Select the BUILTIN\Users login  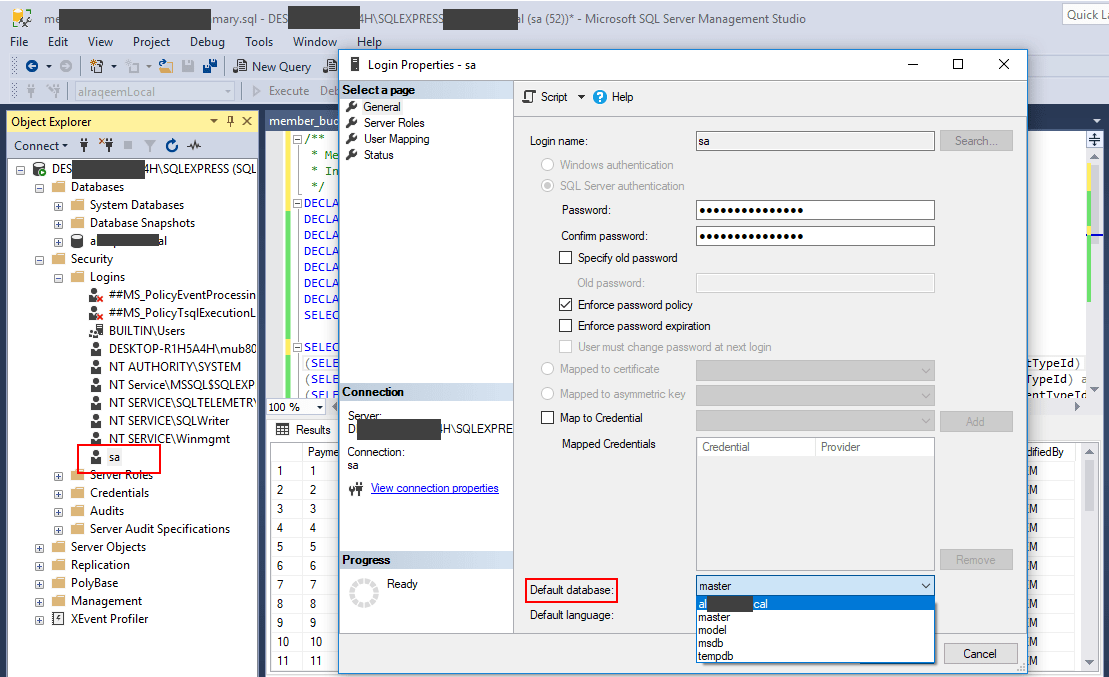pos(146,330)
